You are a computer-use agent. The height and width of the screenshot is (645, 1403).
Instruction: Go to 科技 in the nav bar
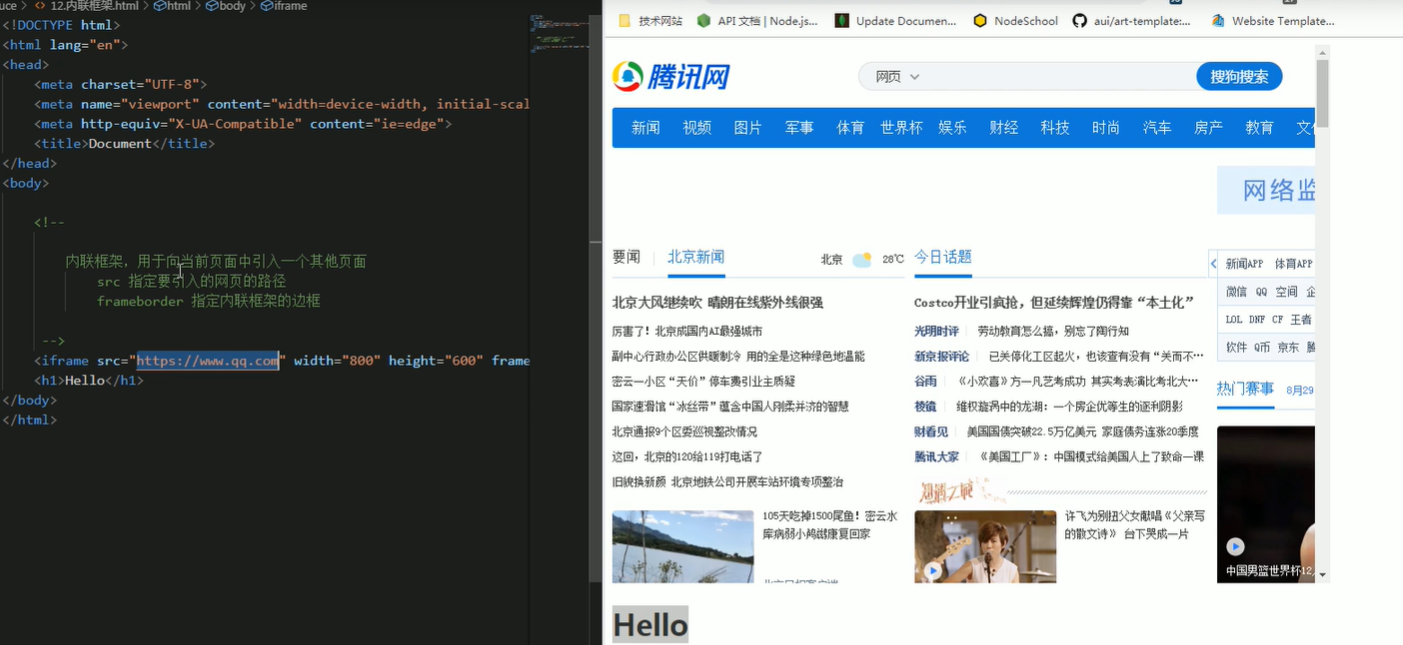[1055, 128]
